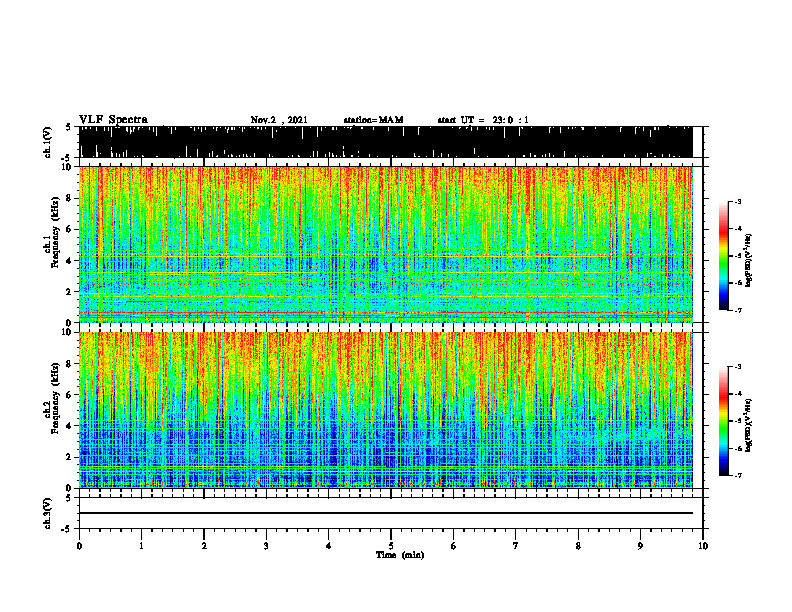
Task: Click the time-axis tick label "9"
Action: tap(640, 546)
